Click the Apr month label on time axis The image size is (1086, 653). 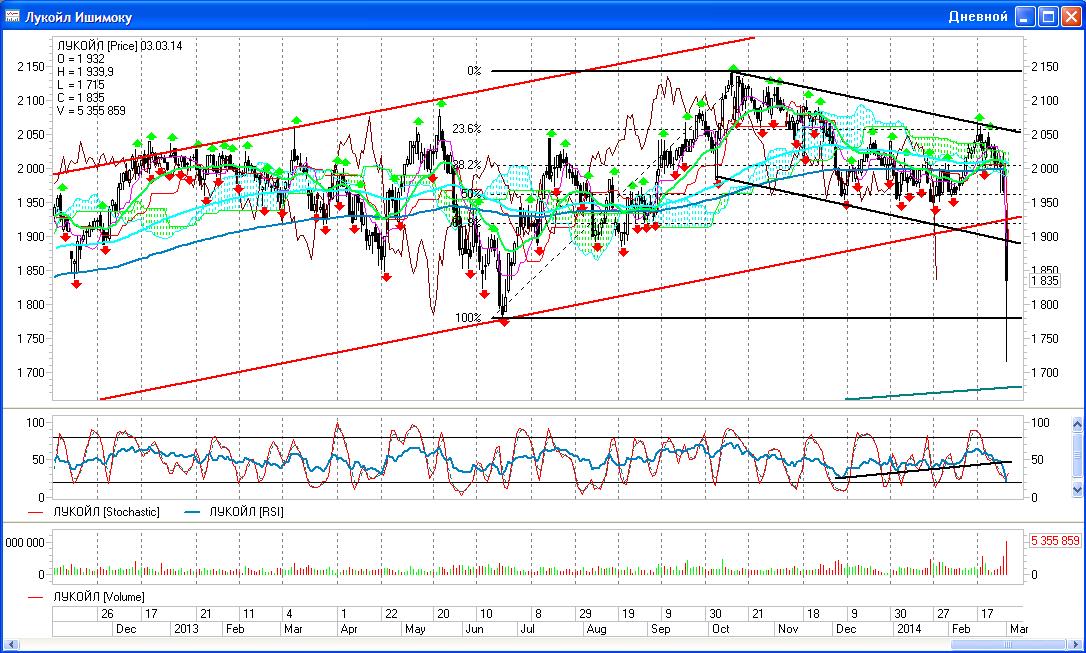click(349, 629)
